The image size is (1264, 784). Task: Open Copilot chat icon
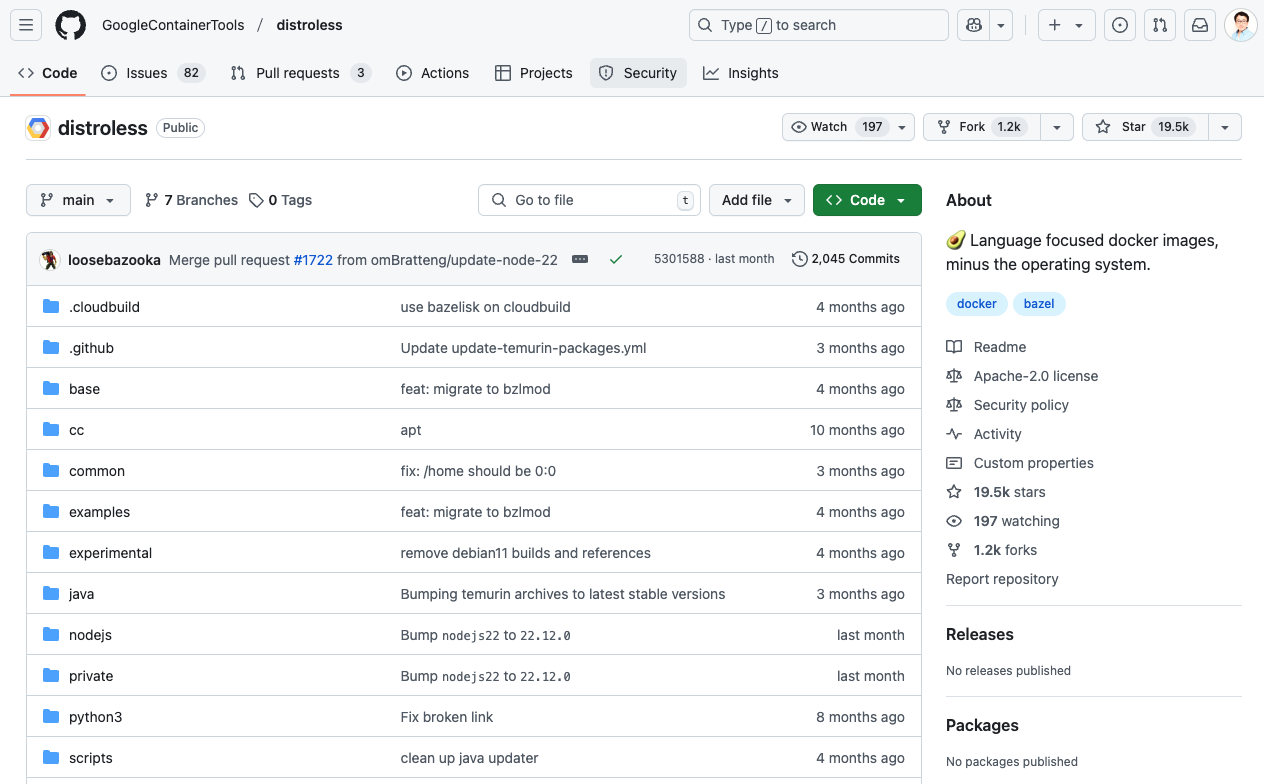click(x=972, y=25)
